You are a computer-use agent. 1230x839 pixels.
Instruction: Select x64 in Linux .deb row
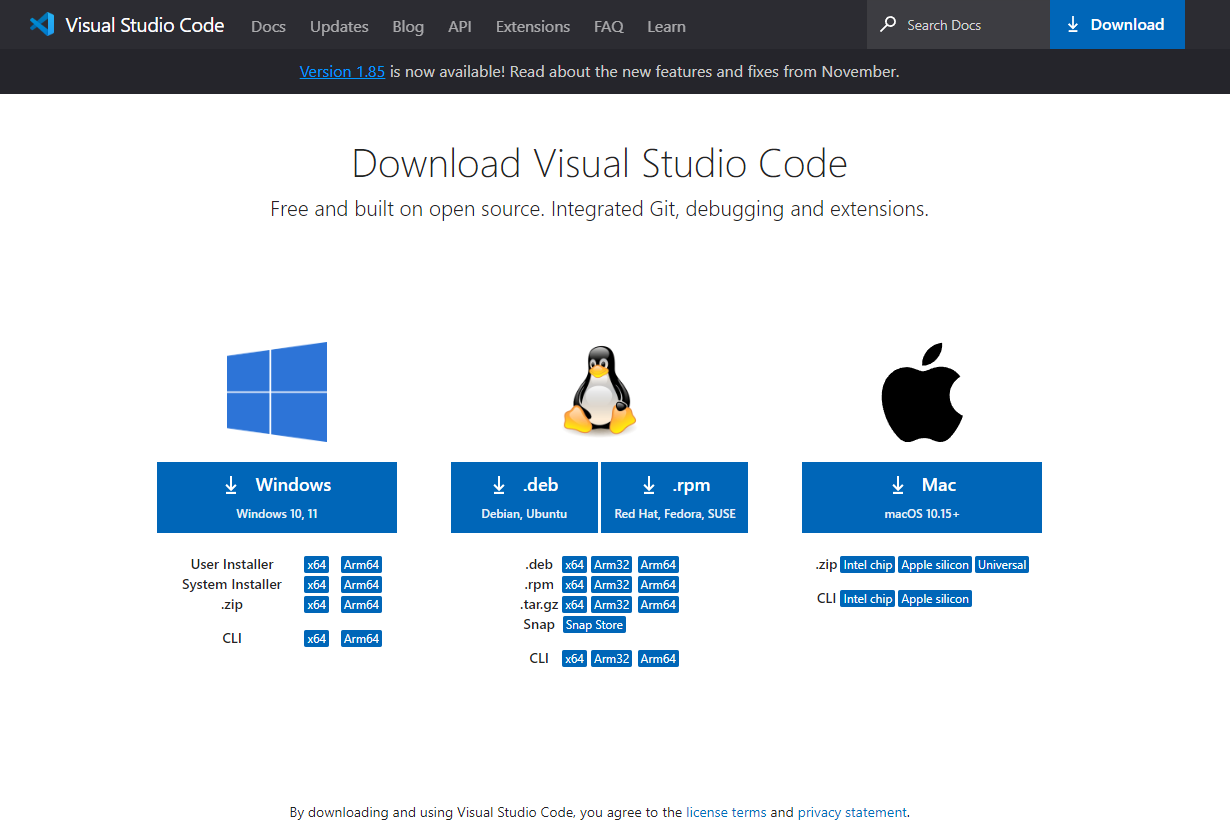pyautogui.click(x=575, y=565)
